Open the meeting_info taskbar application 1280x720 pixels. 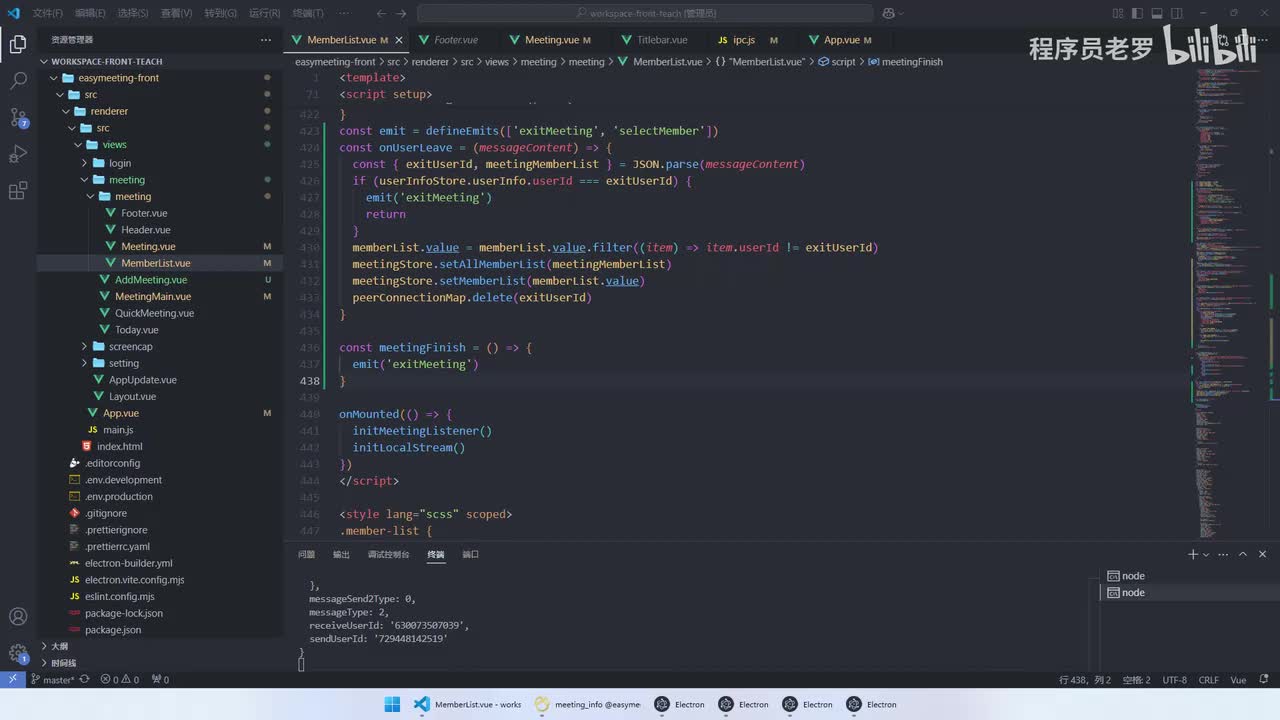[x=588, y=704]
